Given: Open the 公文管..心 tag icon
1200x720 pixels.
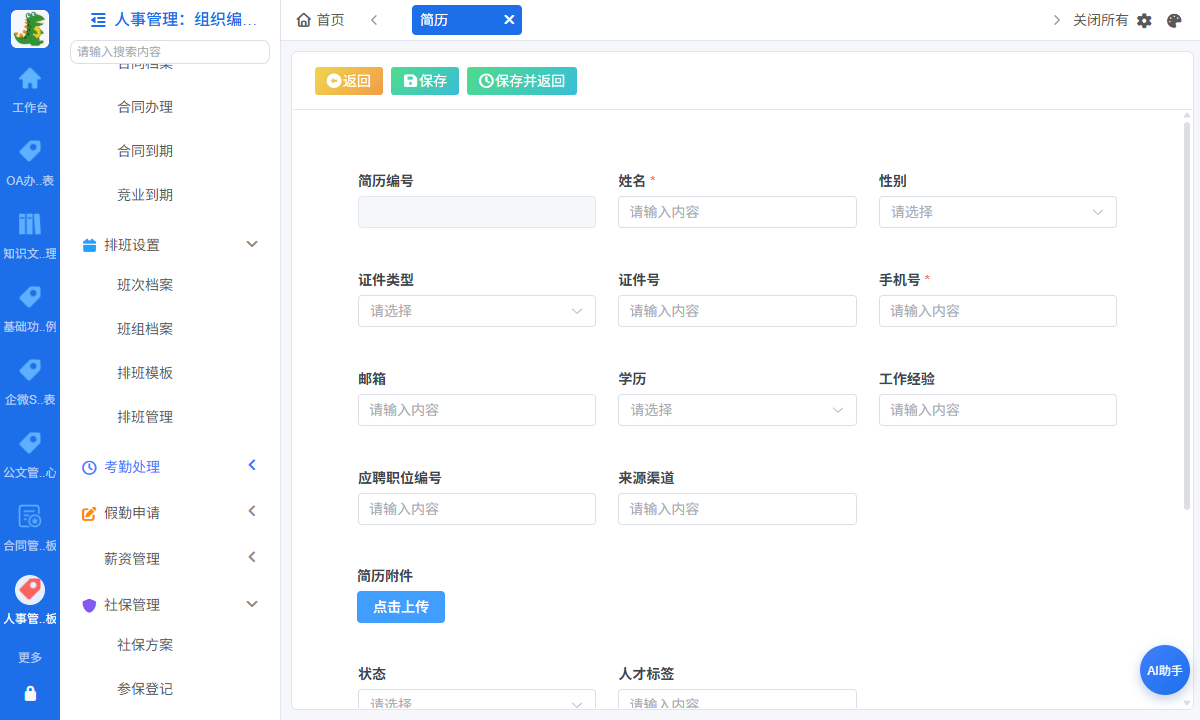Looking at the screenshot, I should click(x=30, y=443).
